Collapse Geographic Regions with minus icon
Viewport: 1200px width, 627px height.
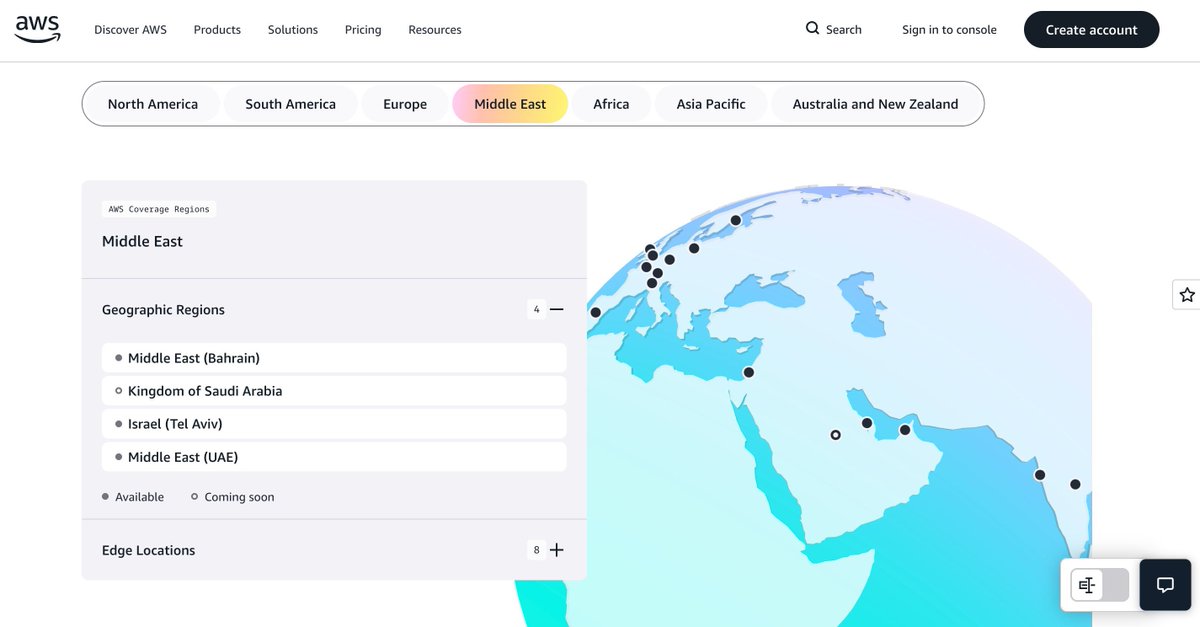click(557, 310)
